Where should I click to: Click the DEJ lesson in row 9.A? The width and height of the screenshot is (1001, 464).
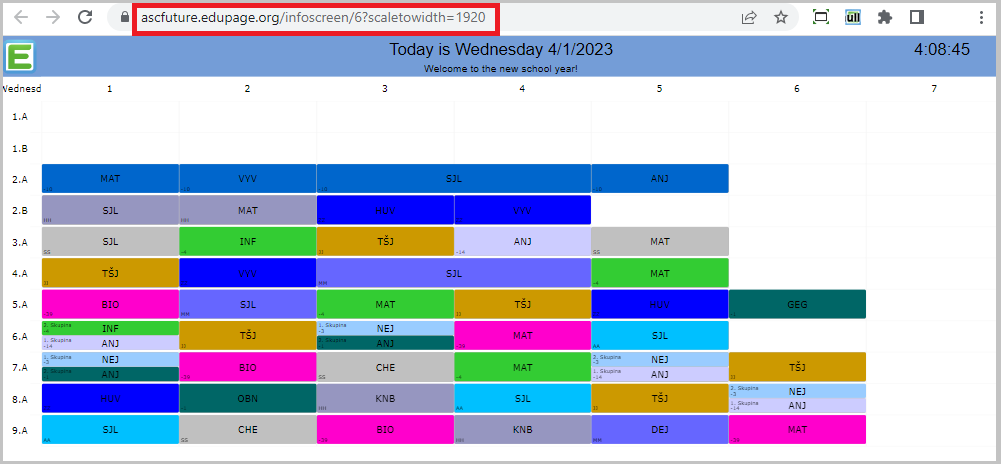[x=659, y=429]
